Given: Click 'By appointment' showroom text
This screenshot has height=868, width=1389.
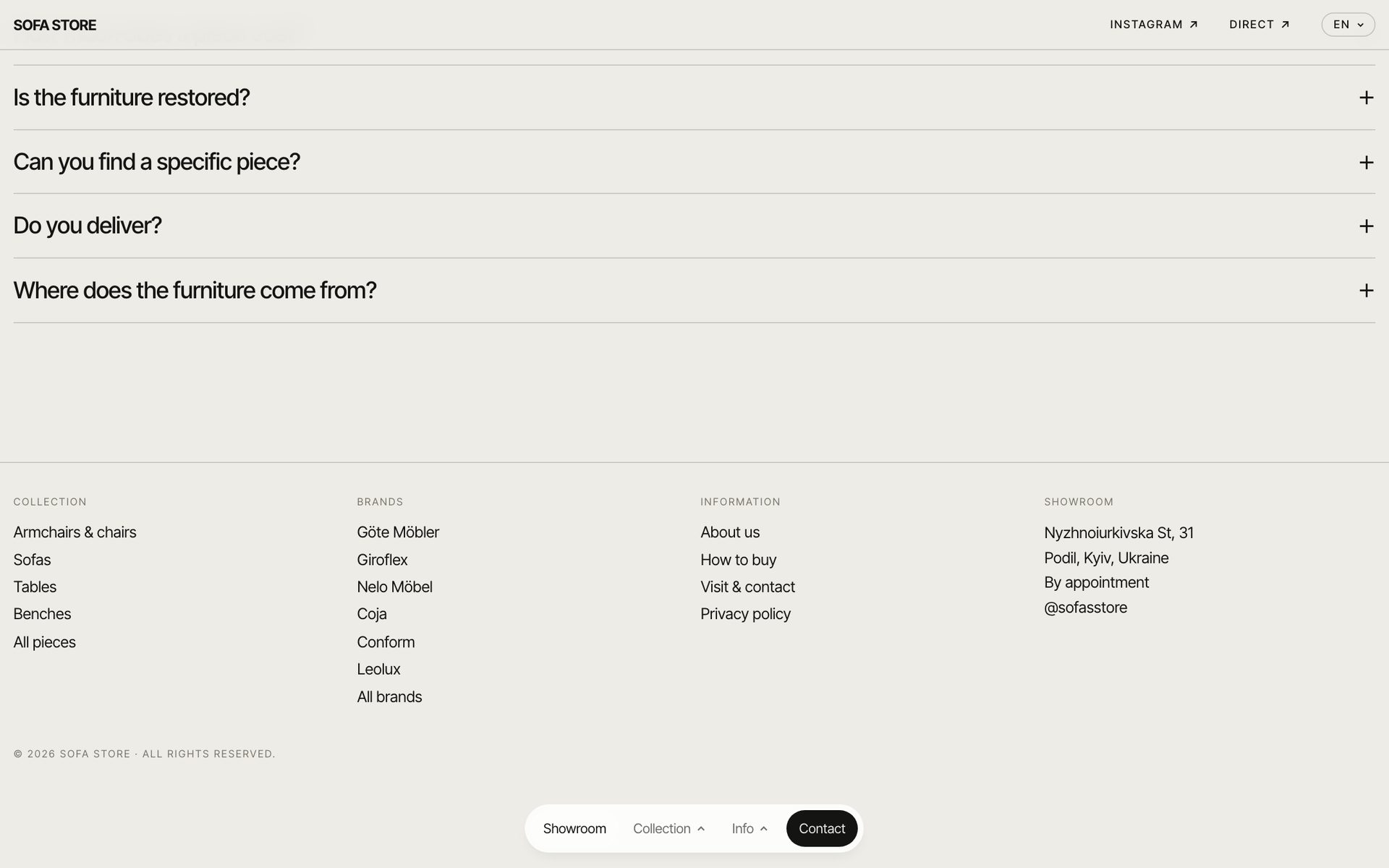Looking at the screenshot, I should (x=1096, y=583).
